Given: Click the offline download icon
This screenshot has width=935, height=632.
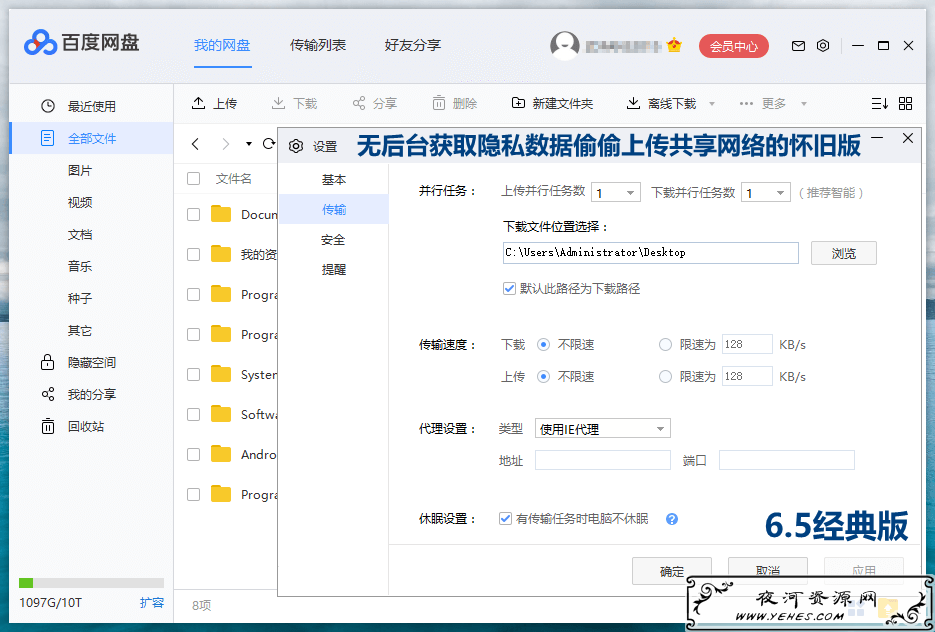Looking at the screenshot, I should (633, 103).
